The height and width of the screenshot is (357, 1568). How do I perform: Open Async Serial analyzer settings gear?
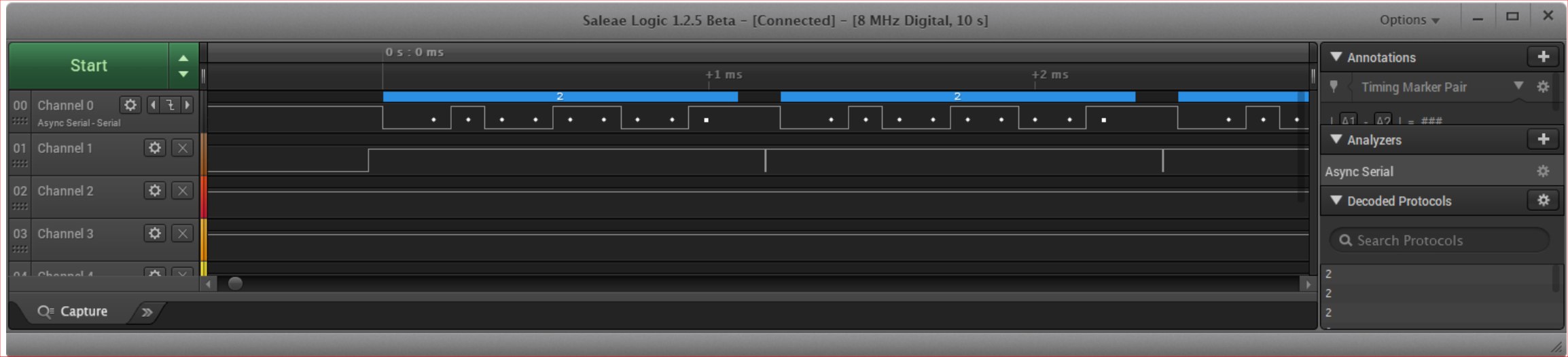pyautogui.click(x=1543, y=172)
